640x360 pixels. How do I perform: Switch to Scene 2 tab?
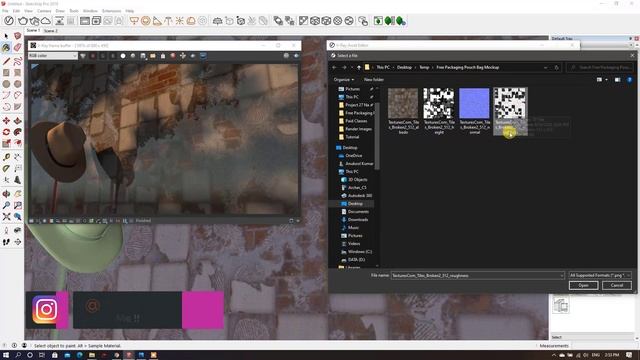tap(51, 31)
